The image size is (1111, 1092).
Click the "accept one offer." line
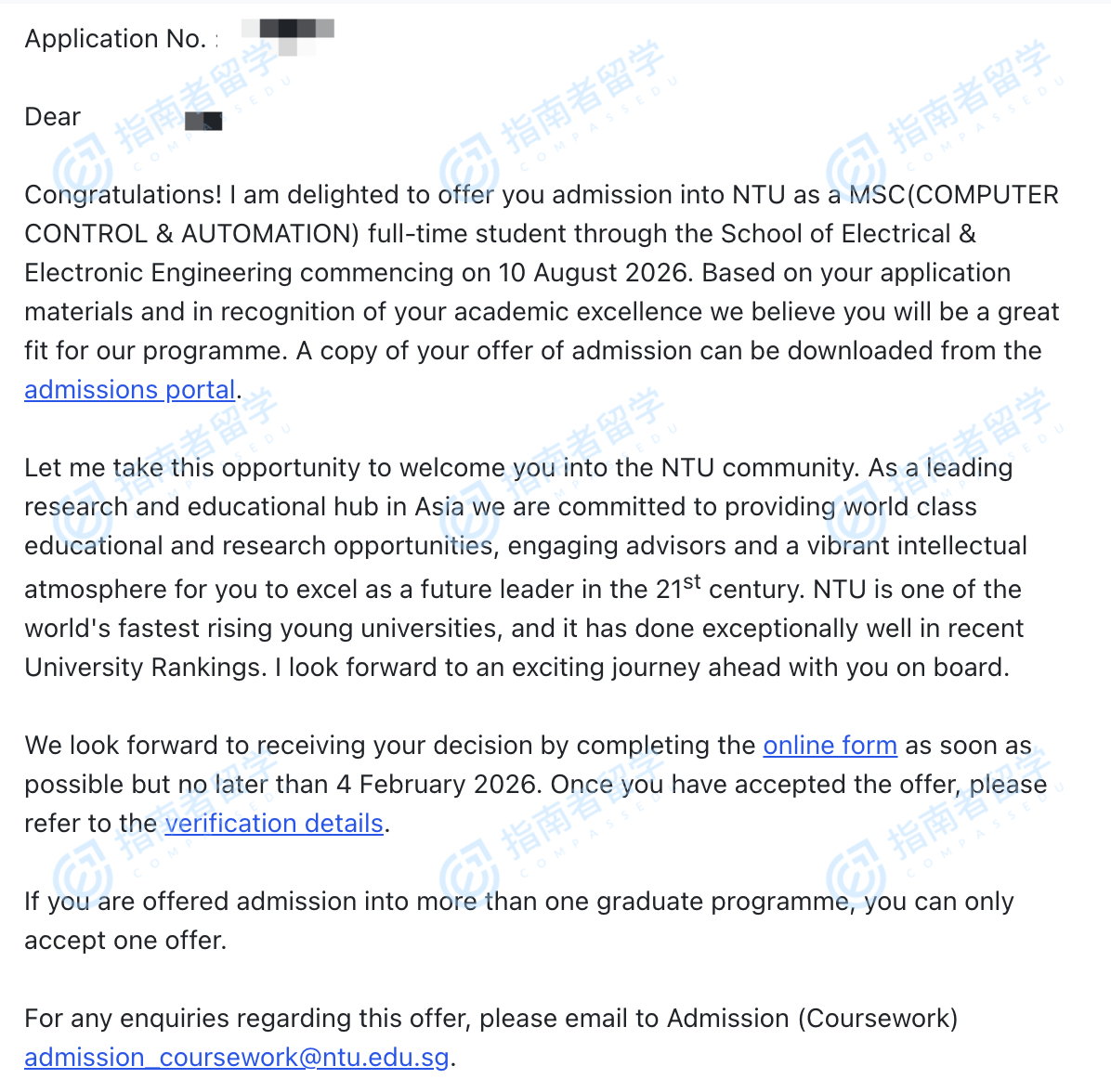point(125,941)
